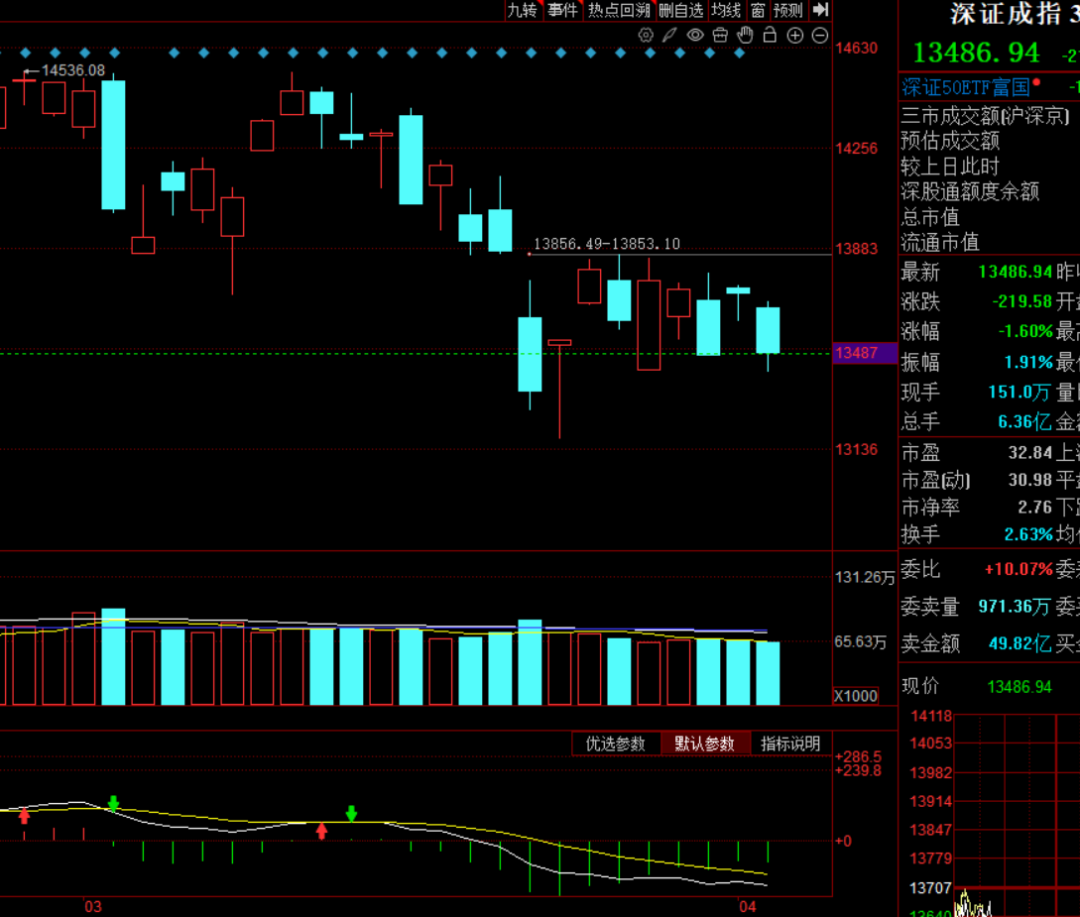1080x917 pixels.
Task: Zoom out with the minus circle icon
Action: pos(820,36)
